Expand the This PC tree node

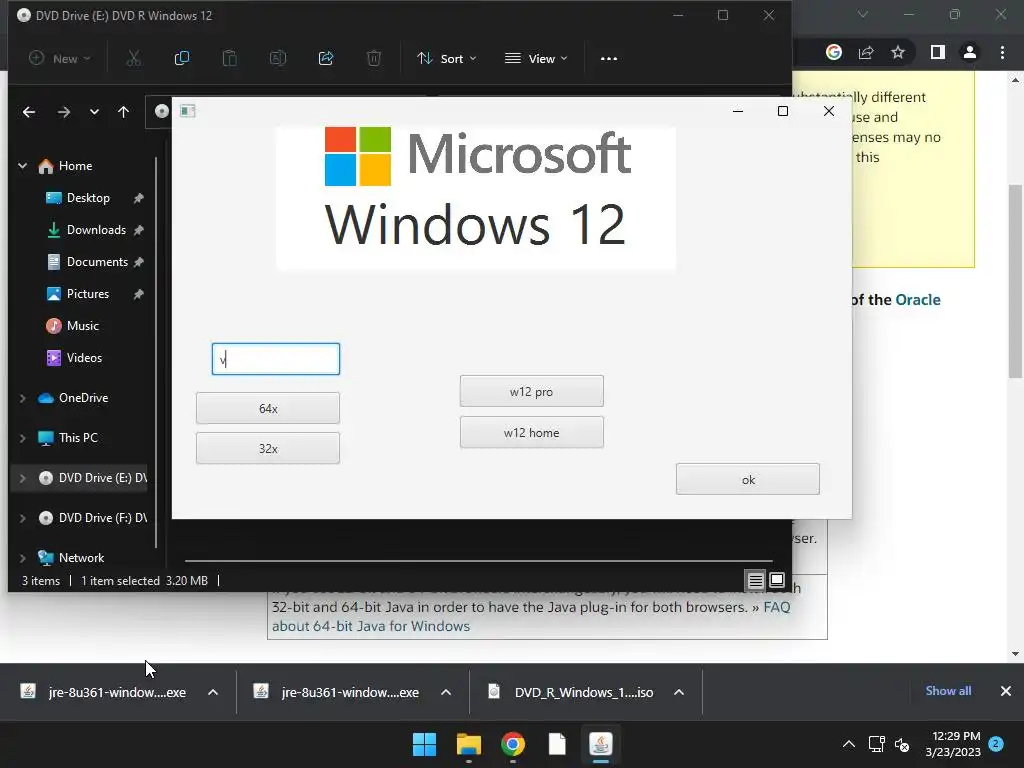point(23,438)
